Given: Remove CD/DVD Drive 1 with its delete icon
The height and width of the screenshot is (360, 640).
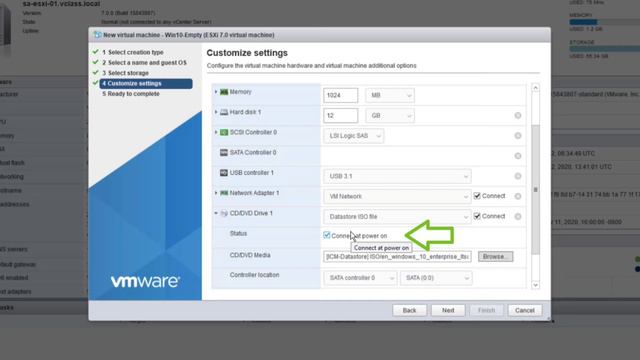Looking at the screenshot, I should tap(518, 216).
